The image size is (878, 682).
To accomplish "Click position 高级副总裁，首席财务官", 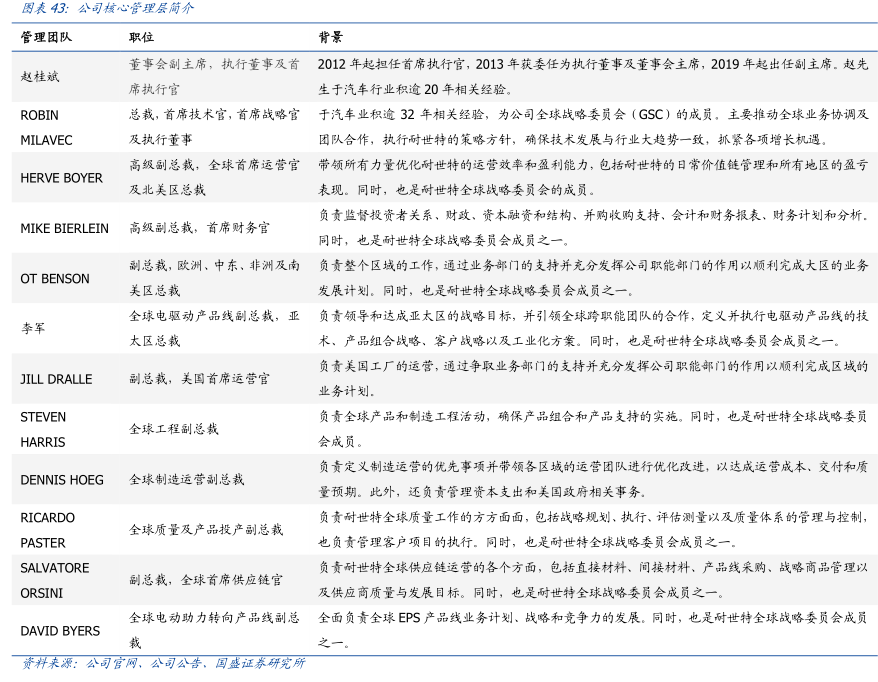I will tap(199, 228).
